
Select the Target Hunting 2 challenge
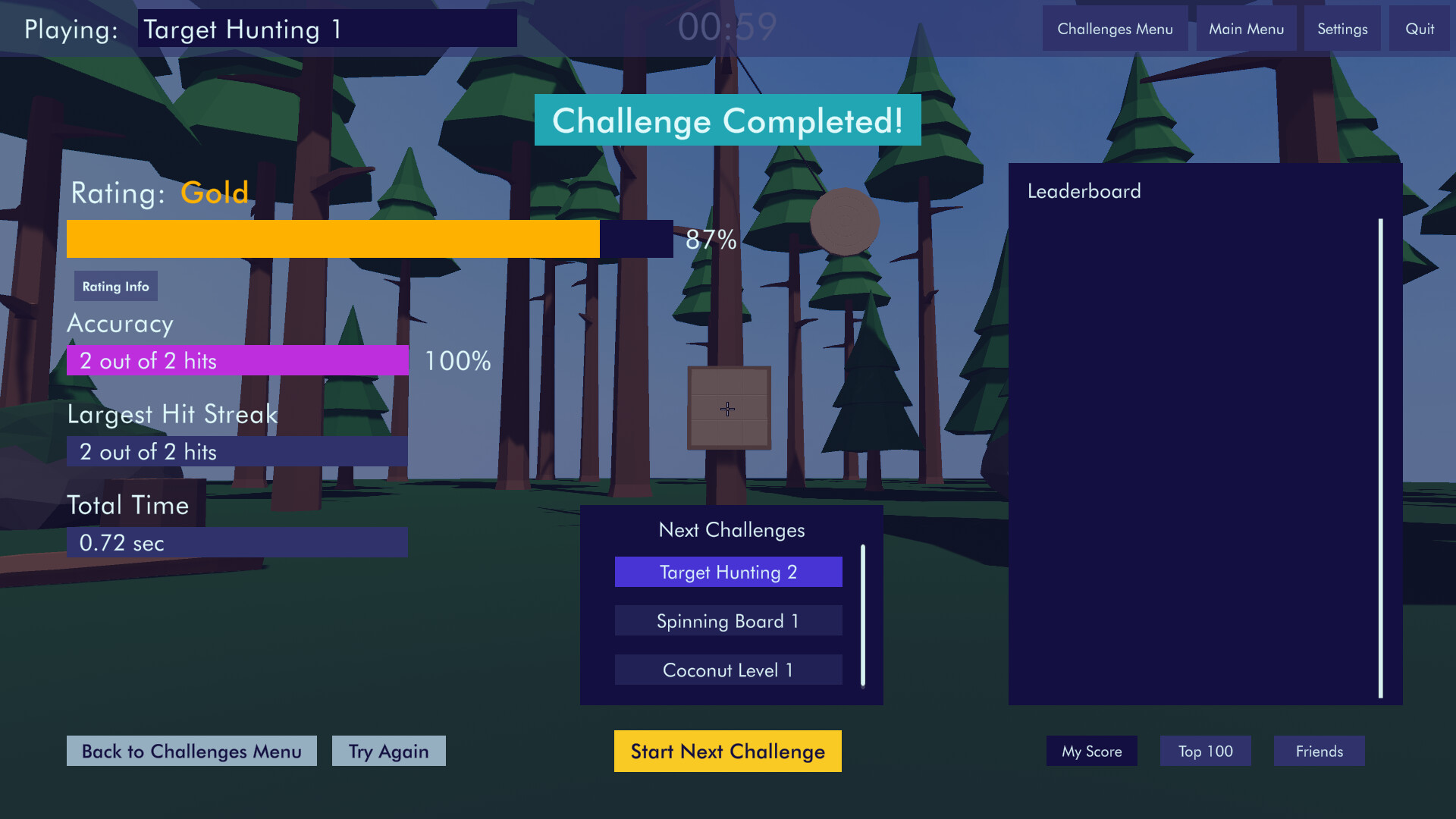pyautogui.click(x=728, y=571)
